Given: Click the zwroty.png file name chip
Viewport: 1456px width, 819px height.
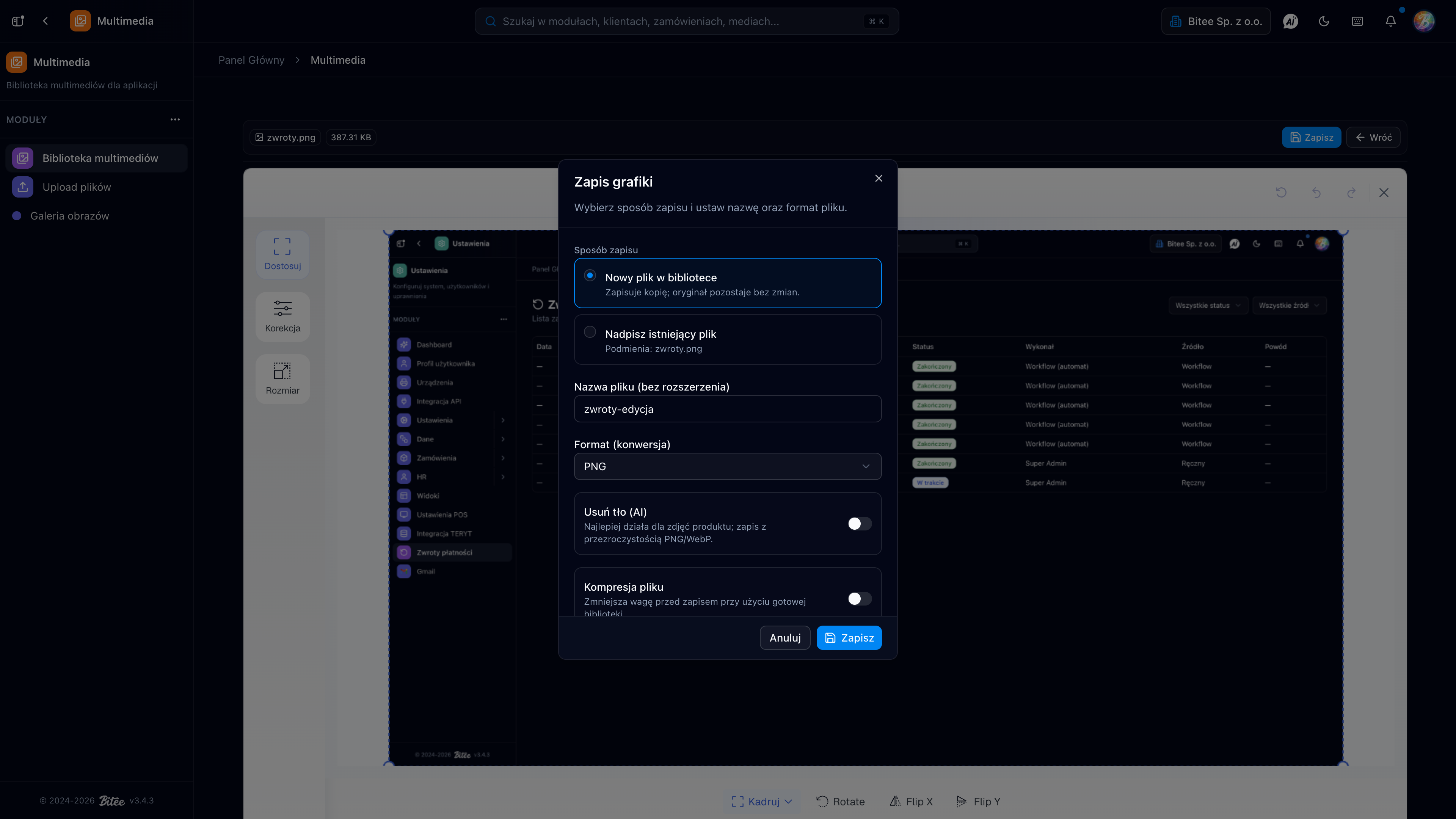Looking at the screenshot, I should 286,137.
